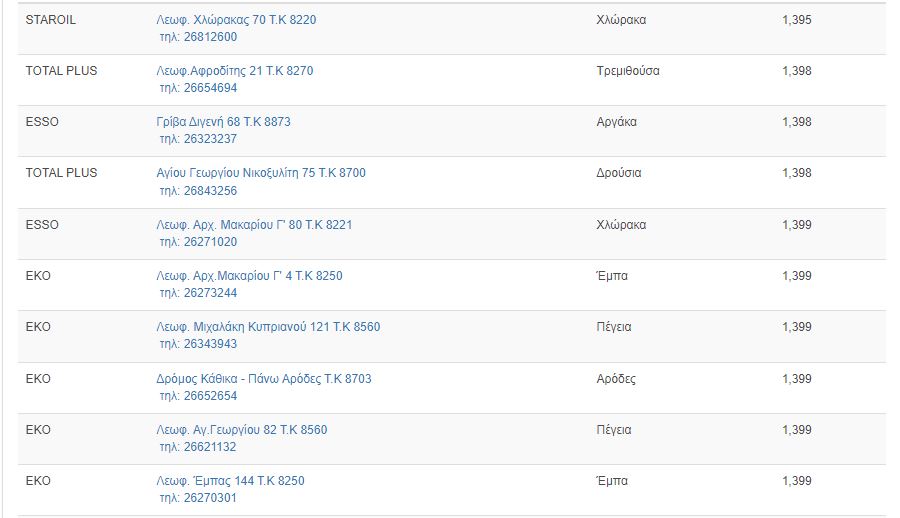This screenshot has width=900, height=518.
Task: Select the 1,395 price cell for Χλώρακα
Action: coord(797,20)
